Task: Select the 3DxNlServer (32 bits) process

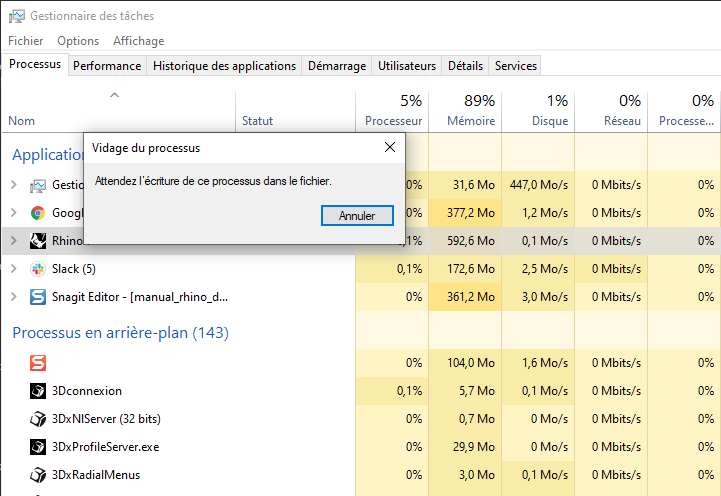Action: pos(106,419)
